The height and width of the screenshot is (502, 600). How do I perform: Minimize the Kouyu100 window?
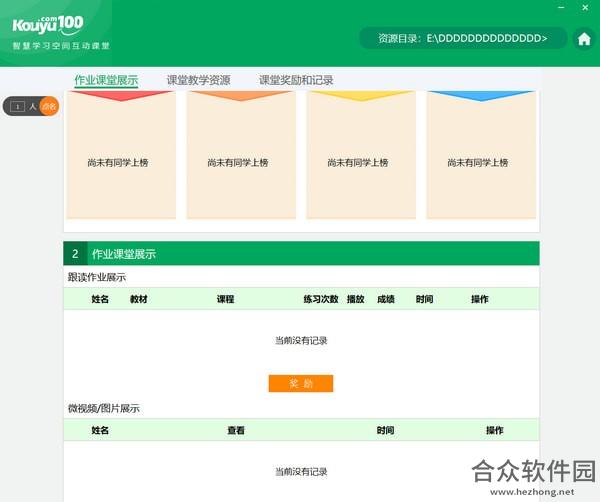561,7
